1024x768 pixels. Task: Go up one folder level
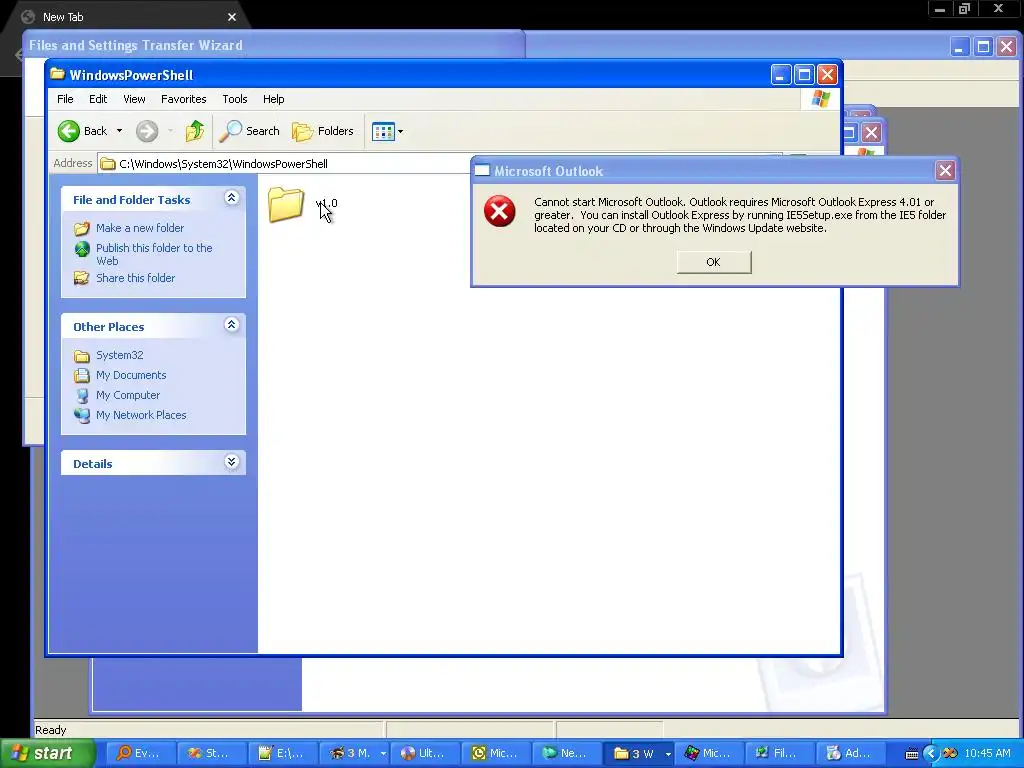pyautogui.click(x=195, y=131)
